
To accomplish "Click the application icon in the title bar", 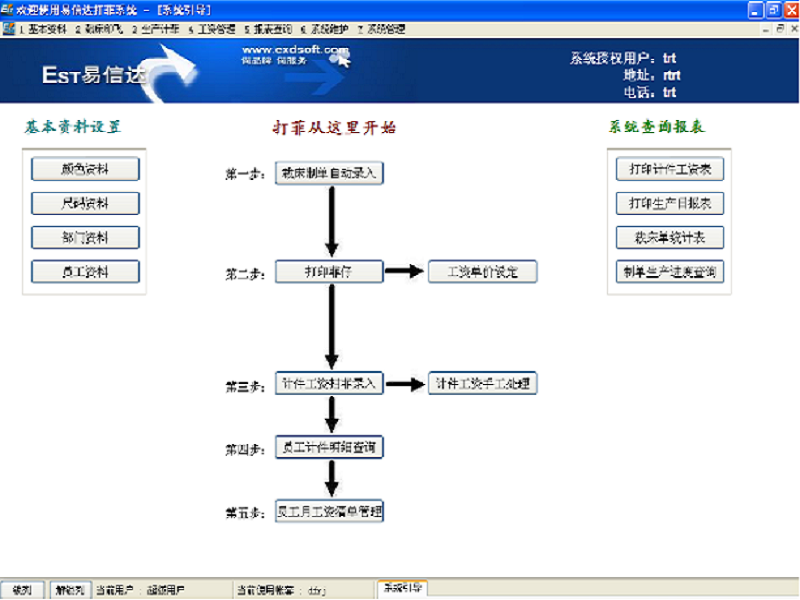I will (x=10, y=10).
